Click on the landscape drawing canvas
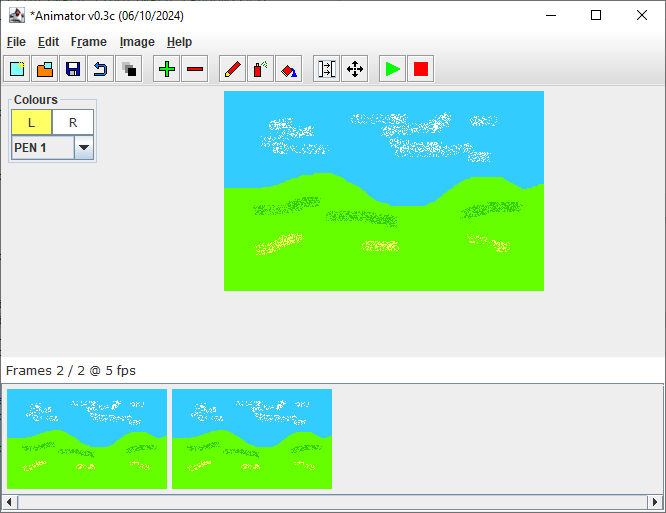The height and width of the screenshot is (513, 666). (x=384, y=191)
